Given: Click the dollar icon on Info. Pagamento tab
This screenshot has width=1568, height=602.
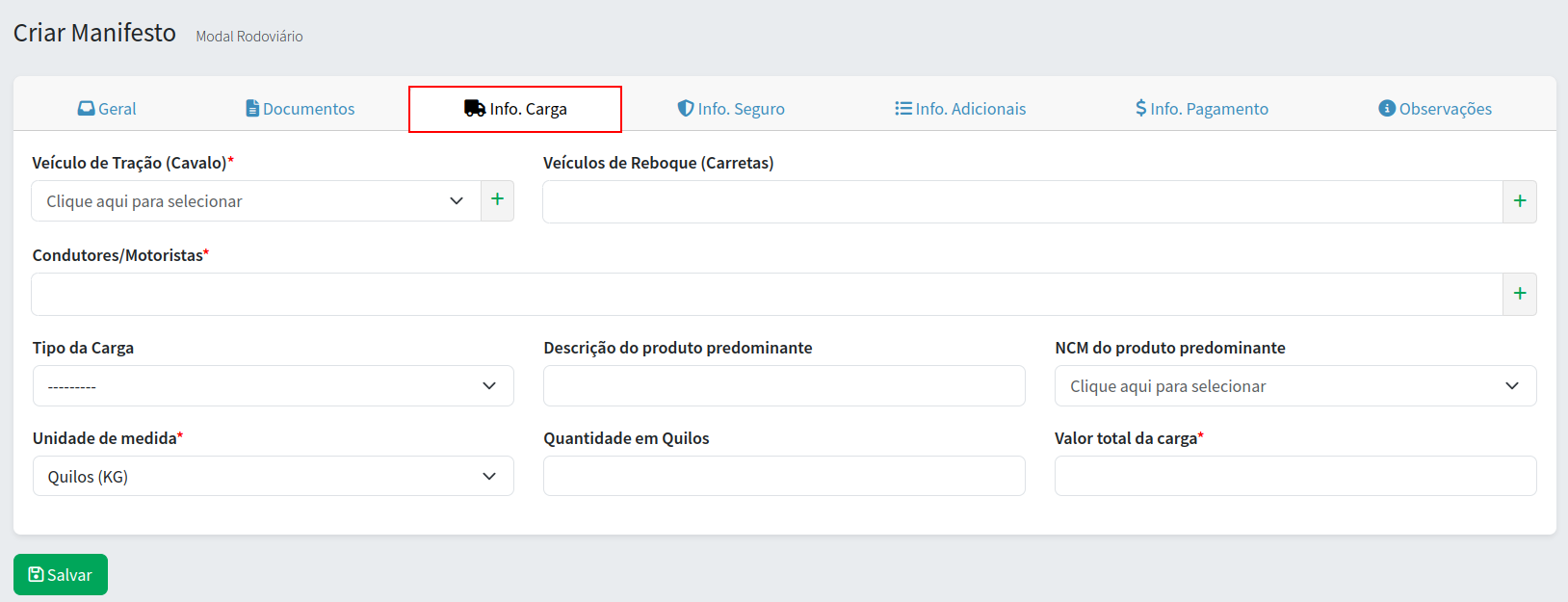Looking at the screenshot, I should click(x=1140, y=109).
